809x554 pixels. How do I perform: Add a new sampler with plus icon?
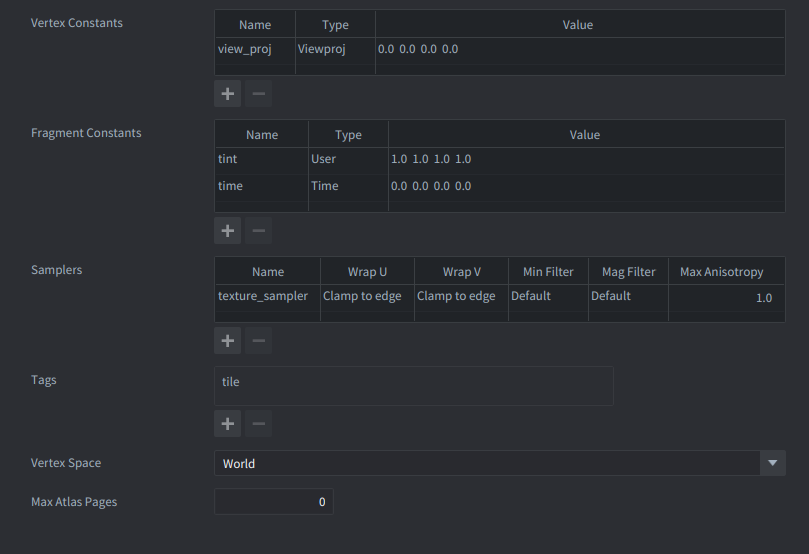point(228,341)
